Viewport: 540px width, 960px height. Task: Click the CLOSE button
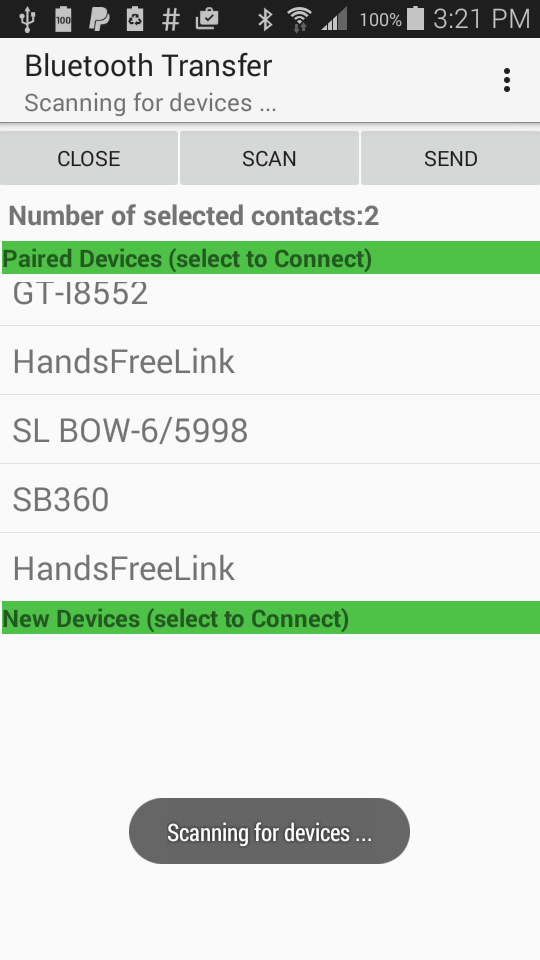click(89, 158)
